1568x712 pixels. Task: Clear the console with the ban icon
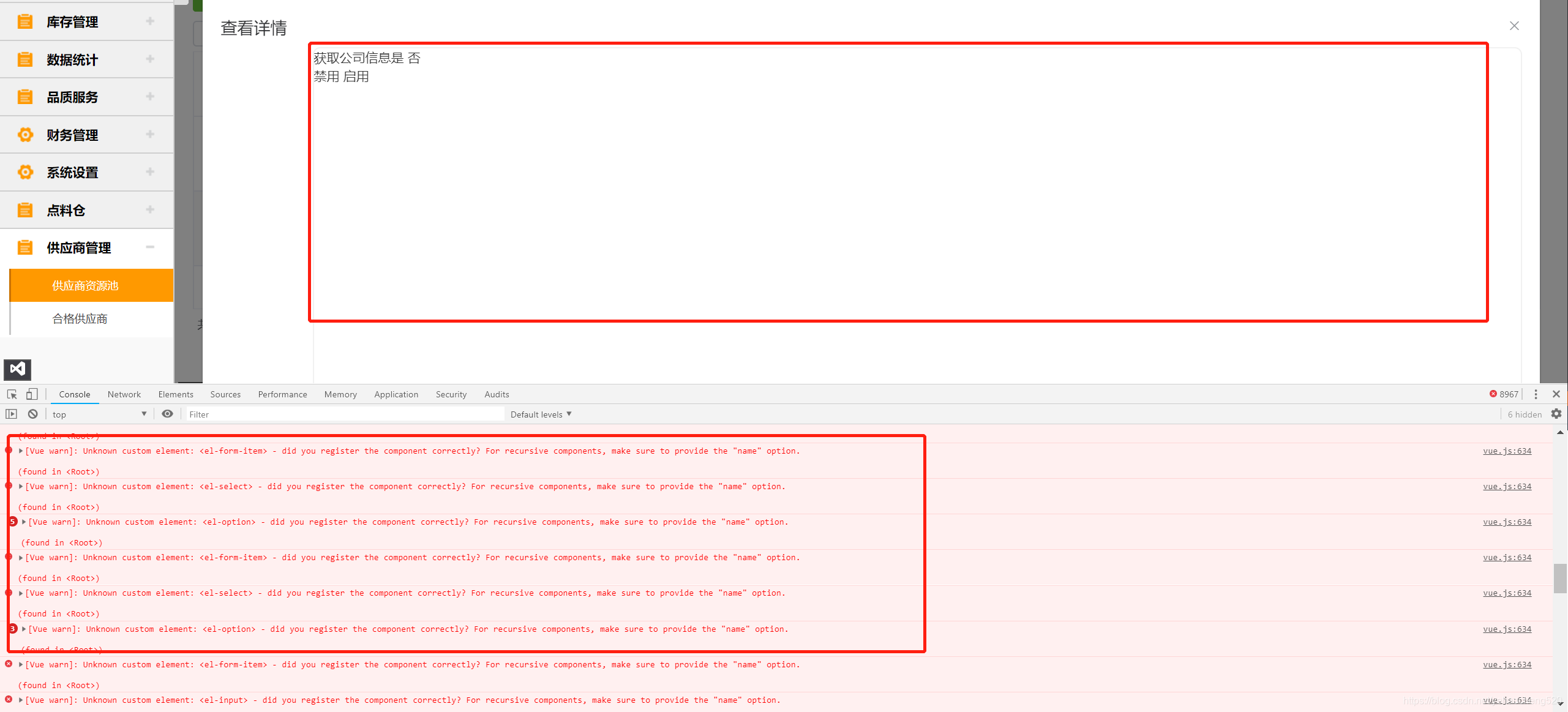click(33, 414)
